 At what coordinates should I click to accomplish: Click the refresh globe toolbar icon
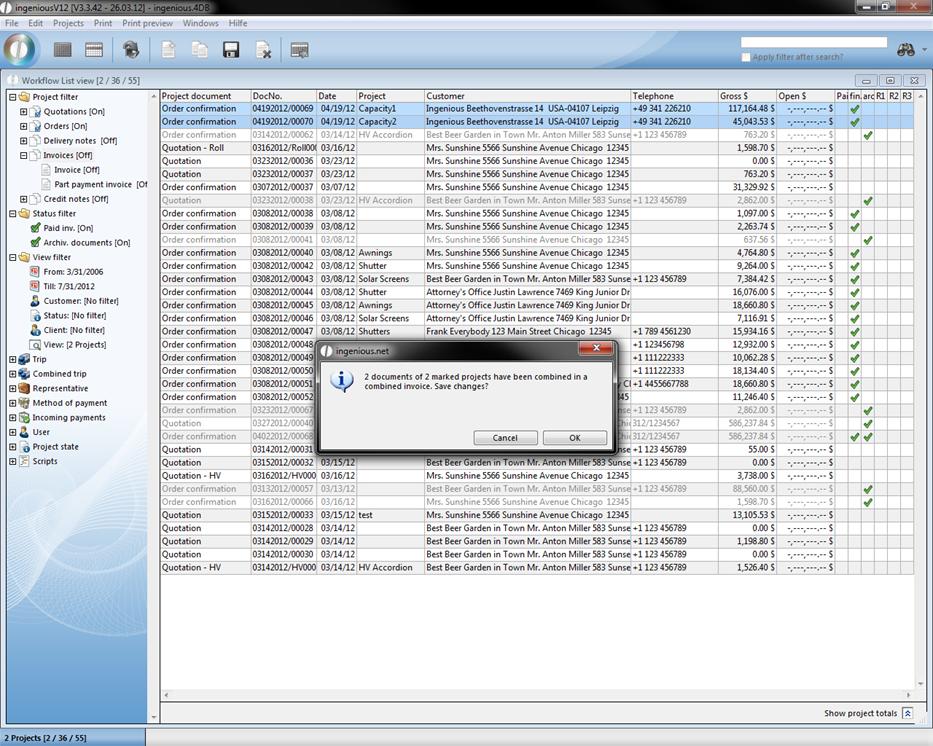pyautogui.click(x=131, y=50)
